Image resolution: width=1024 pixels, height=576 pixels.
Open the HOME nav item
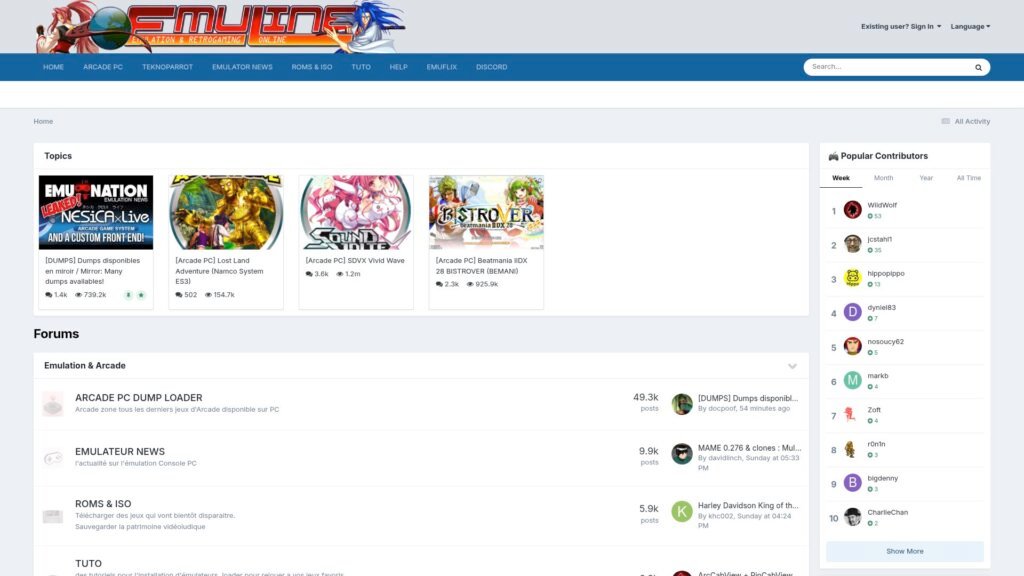(x=54, y=67)
